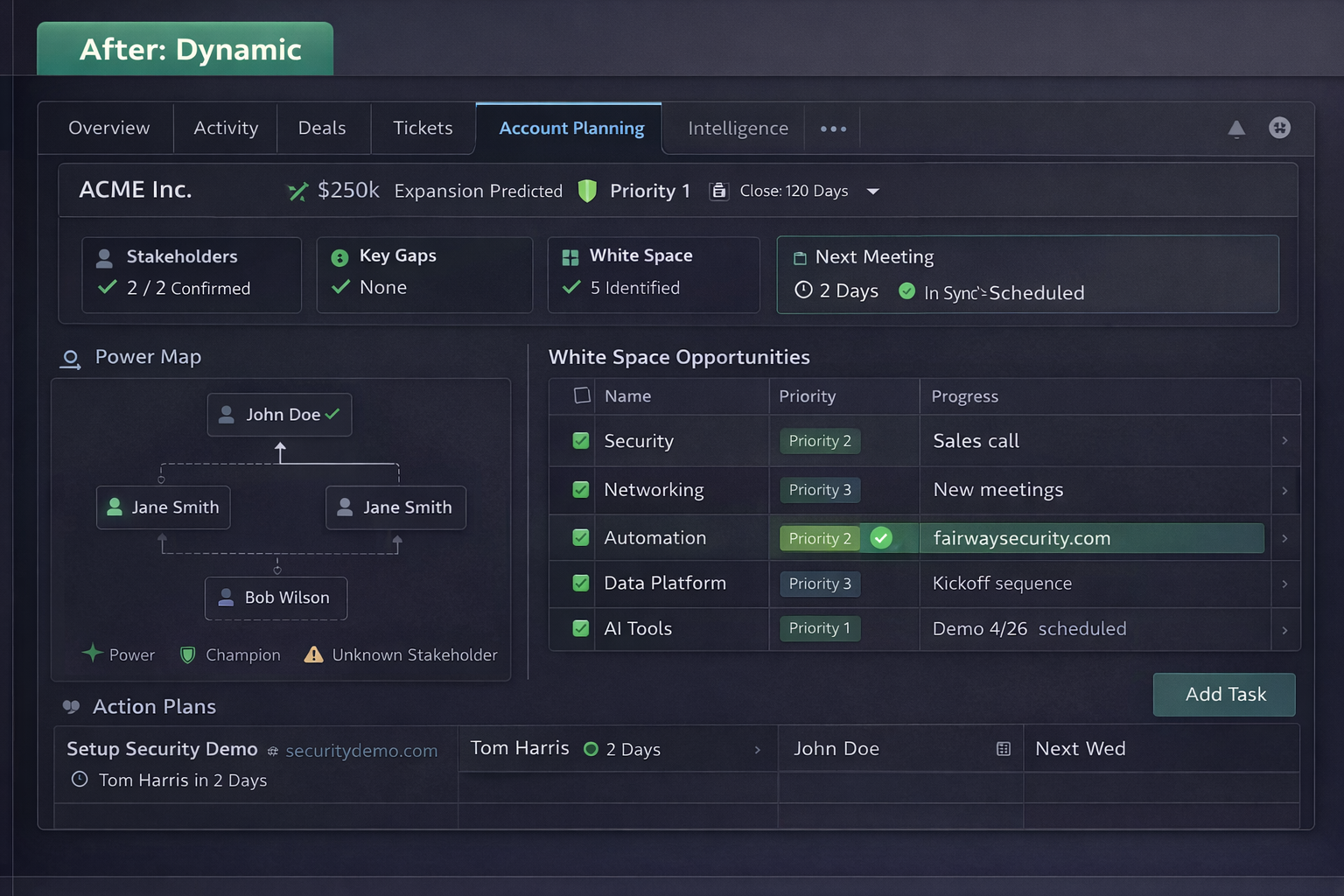Uncheck the Security opportunity checkbox
The width and height of the screenshot is (1344, 896).
581,441
